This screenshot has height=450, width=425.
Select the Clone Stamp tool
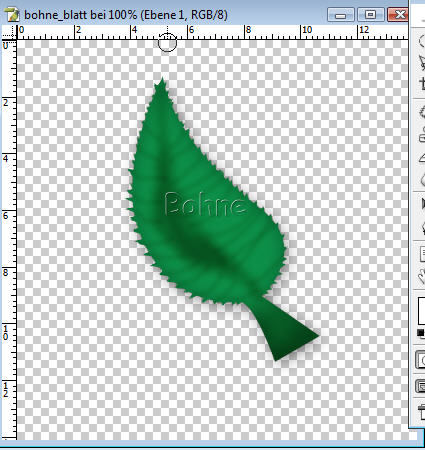click(422, 134)
